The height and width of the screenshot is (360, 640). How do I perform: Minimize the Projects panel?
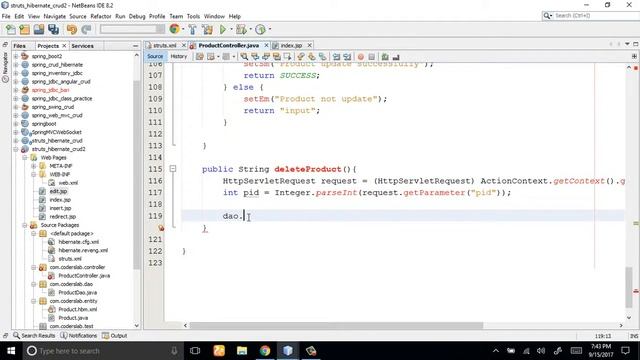[136, 46]
